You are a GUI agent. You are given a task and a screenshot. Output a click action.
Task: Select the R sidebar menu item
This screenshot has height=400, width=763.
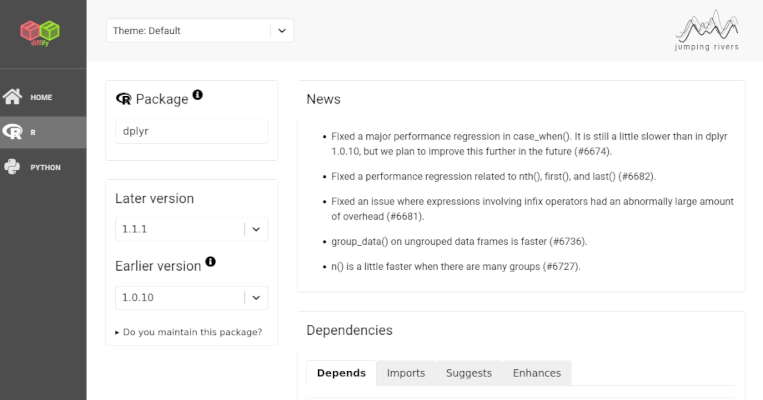(43, 132)
